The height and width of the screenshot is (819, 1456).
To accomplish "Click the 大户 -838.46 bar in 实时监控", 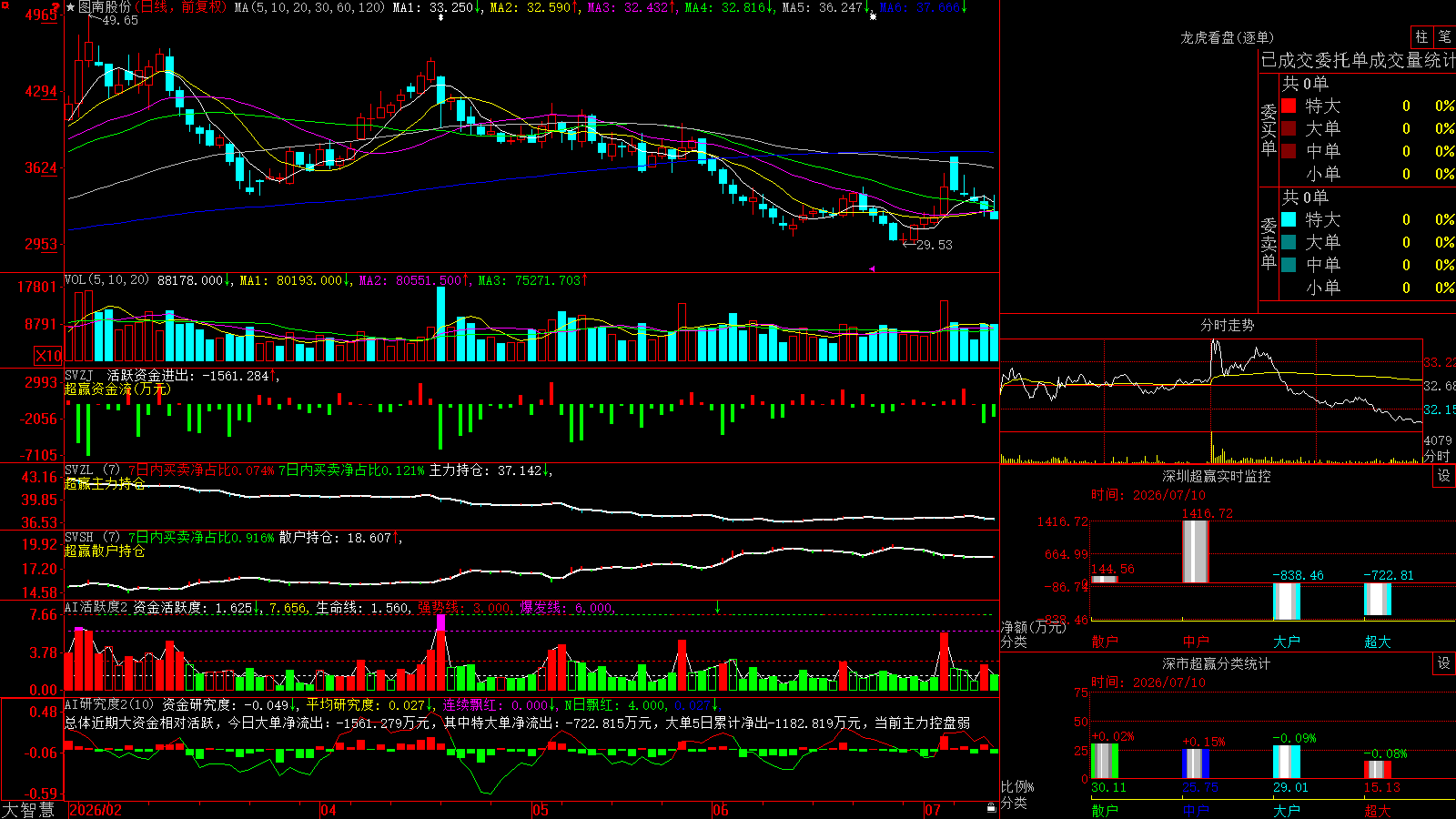I will point(1287,601).
